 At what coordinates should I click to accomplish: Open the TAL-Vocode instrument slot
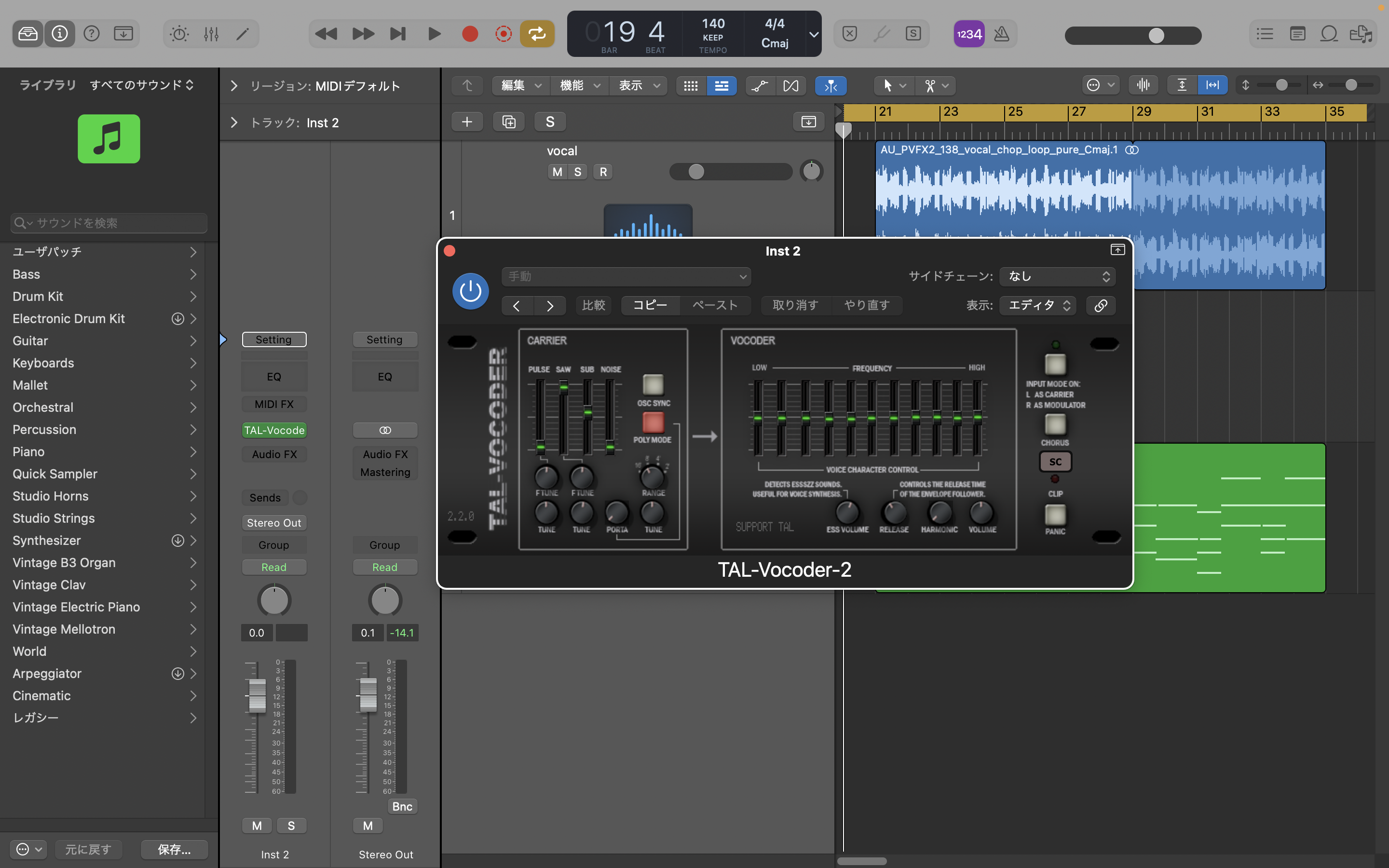tap(274, 430)
